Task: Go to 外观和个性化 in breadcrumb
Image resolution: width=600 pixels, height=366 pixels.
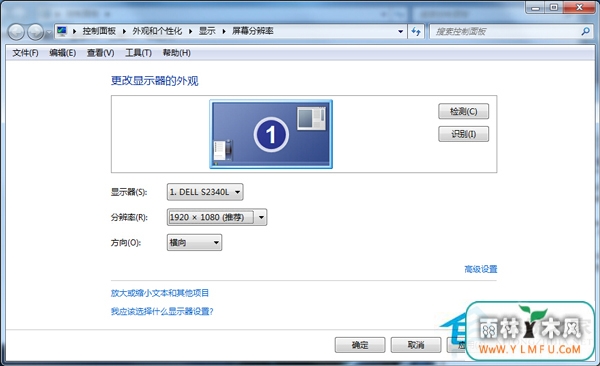Action: [x=157, y=31]
